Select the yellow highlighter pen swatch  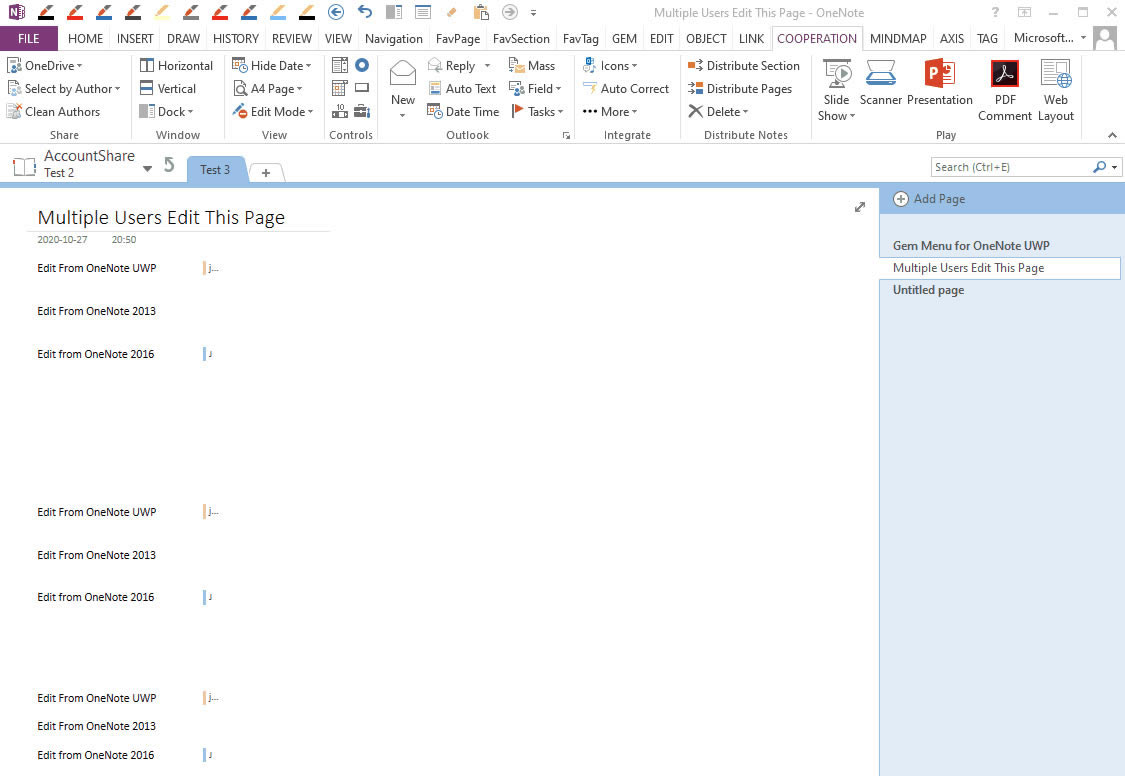(161, 12)
